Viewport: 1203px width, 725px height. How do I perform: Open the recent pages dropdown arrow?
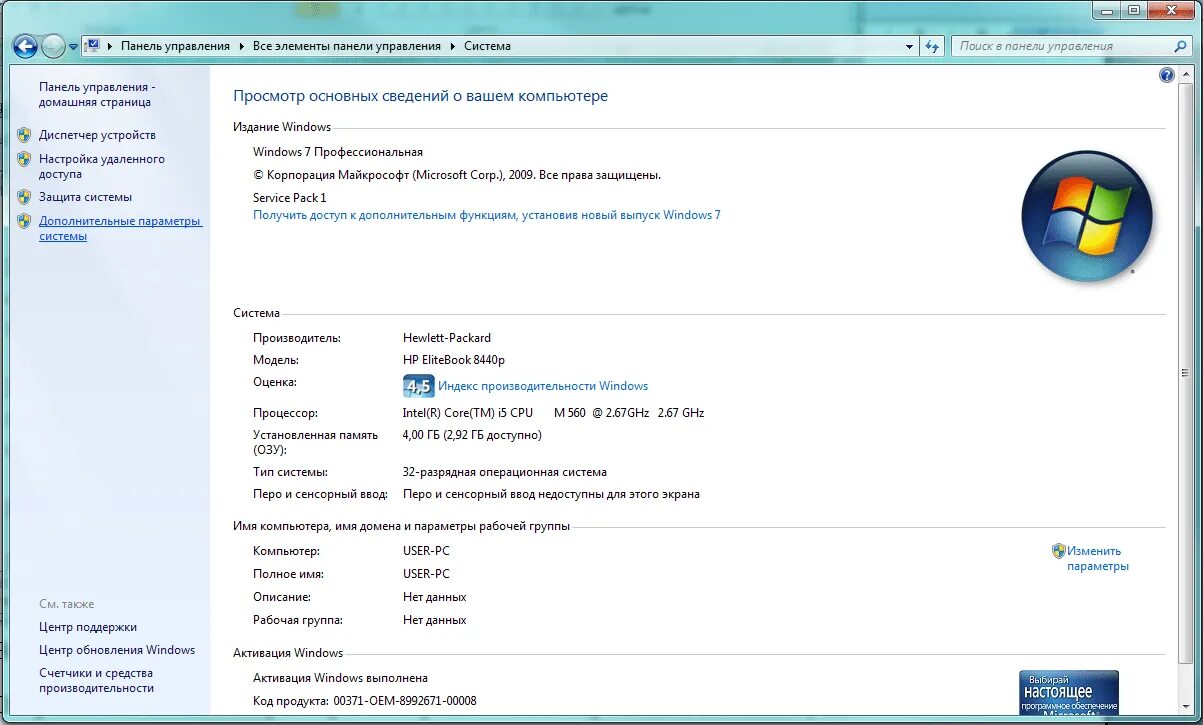point(73,47)
